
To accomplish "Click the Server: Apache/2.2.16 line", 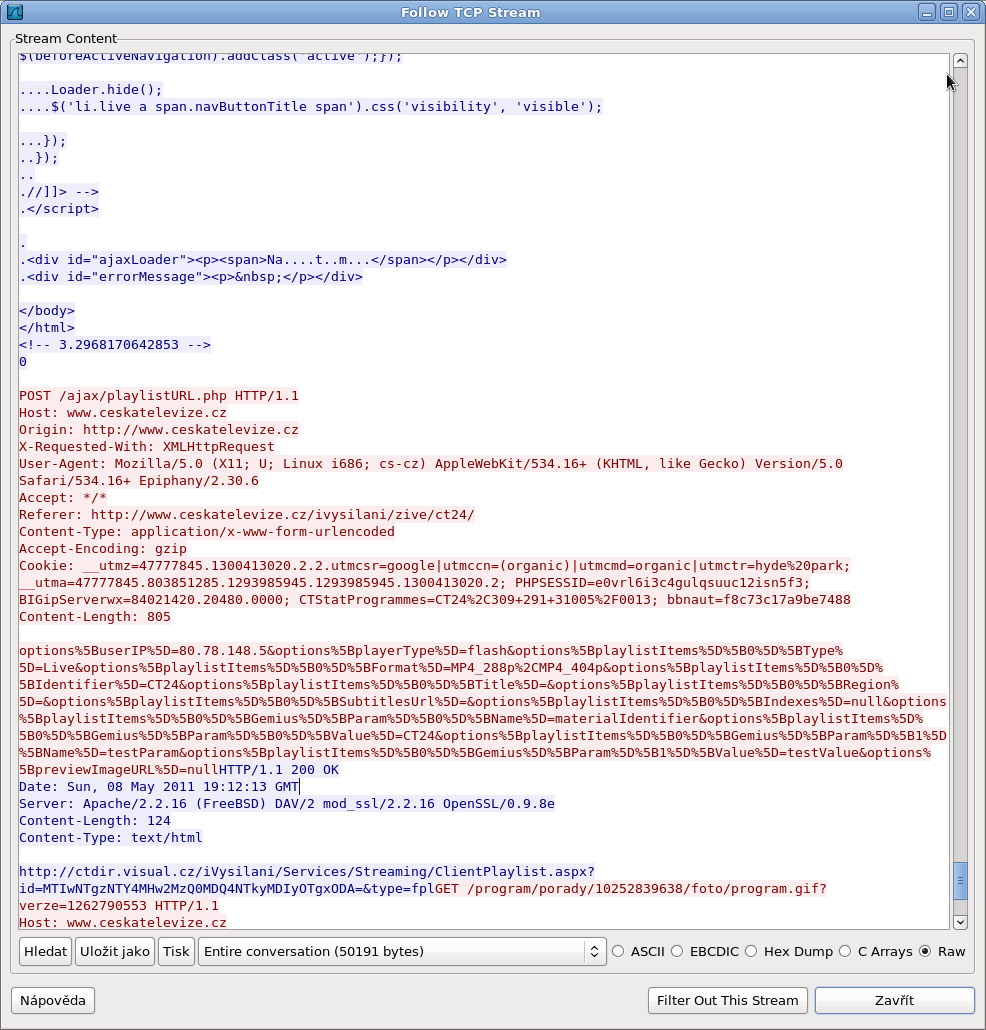I will tap(287, 804).
